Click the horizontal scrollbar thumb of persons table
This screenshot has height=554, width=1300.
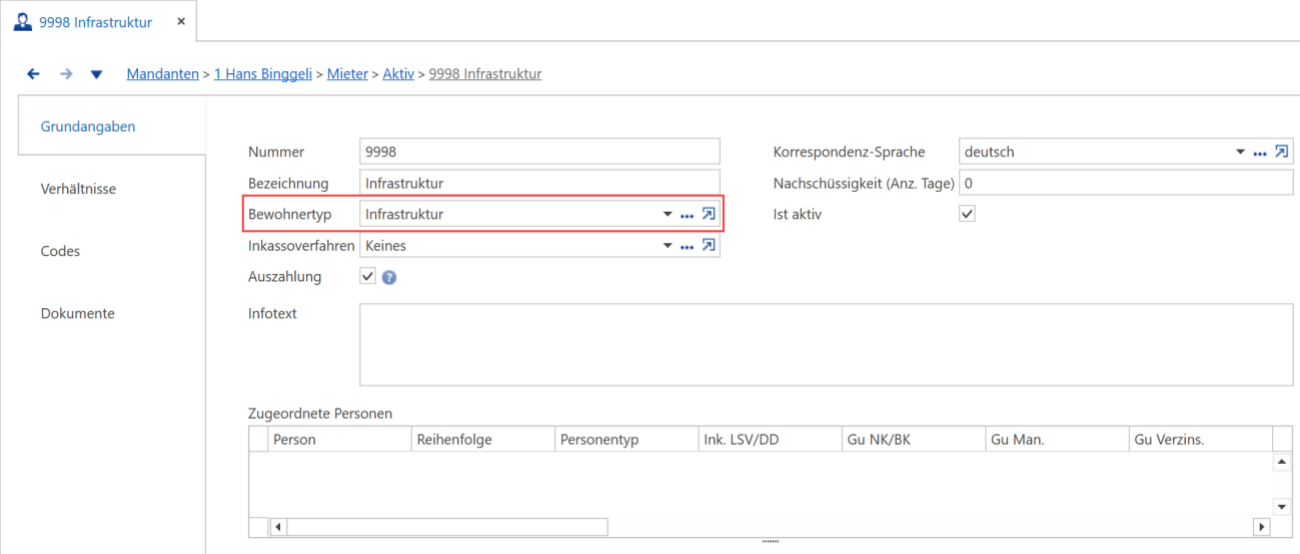point(447,526)
